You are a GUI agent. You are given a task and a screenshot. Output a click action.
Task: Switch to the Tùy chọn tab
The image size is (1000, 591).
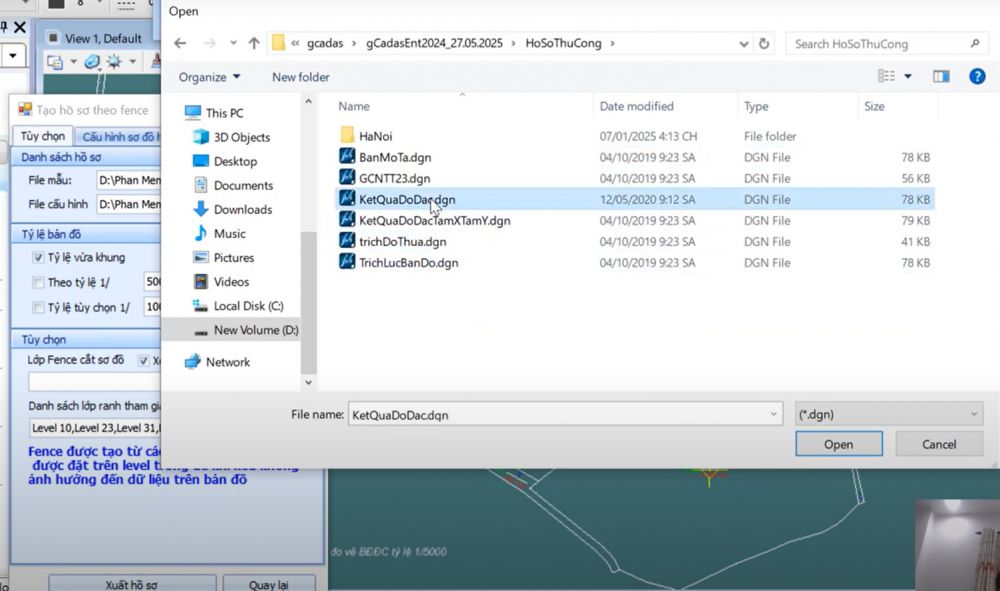(43, 136)
